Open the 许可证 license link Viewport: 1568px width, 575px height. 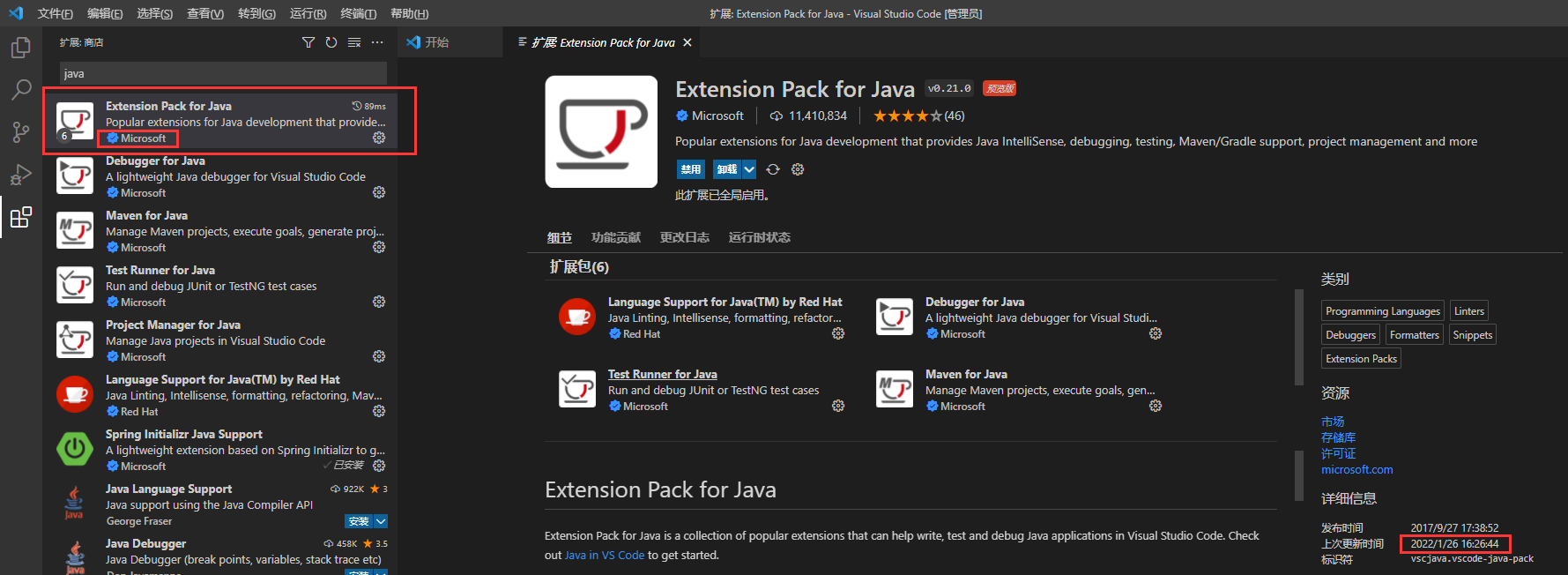[x=1339, y=453]
